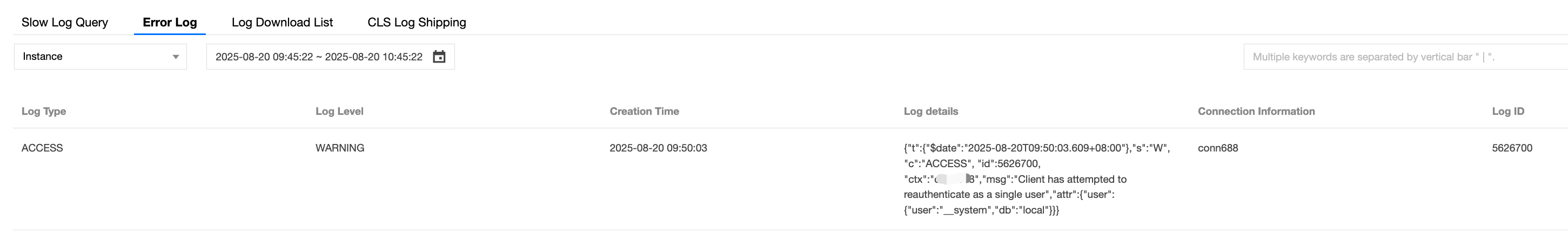Click the Connection Information column header
1568x234 pixels.
pyautogui.click(x=1256, y=111)
